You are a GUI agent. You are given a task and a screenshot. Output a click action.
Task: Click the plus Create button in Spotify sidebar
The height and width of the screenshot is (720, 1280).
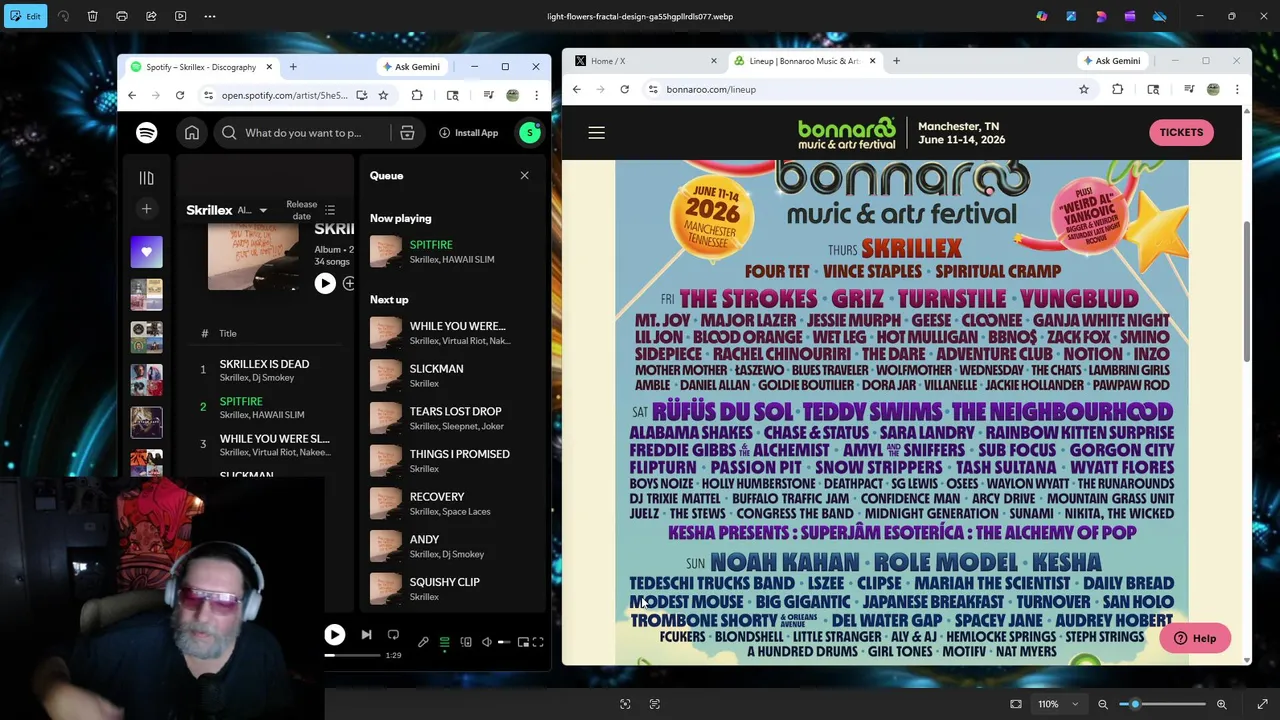[146, 209]
